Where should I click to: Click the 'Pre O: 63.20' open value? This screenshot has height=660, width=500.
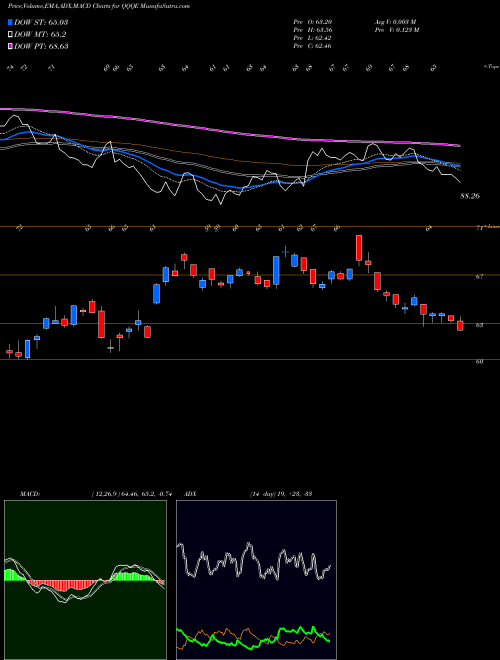312,22
